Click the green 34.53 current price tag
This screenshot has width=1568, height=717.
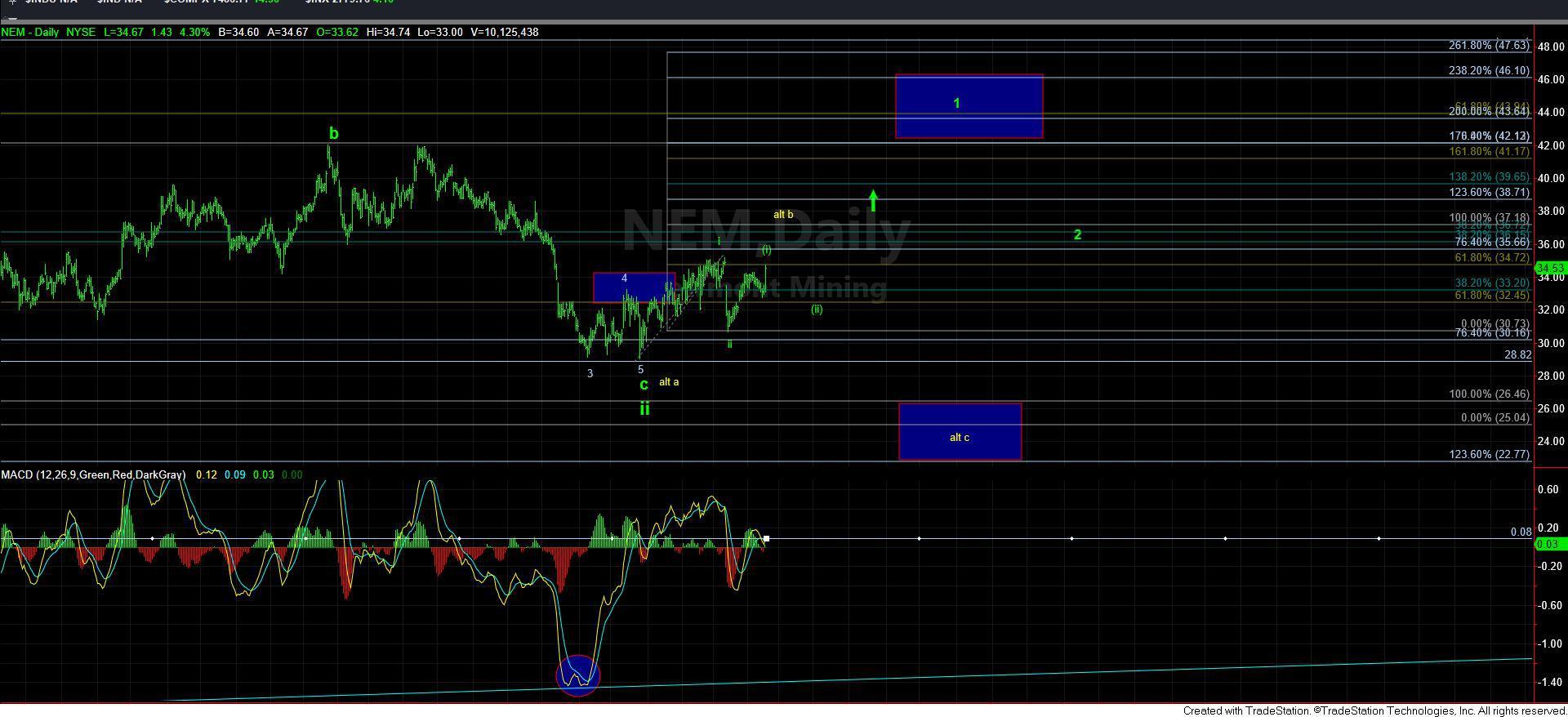coord(1550,268)
